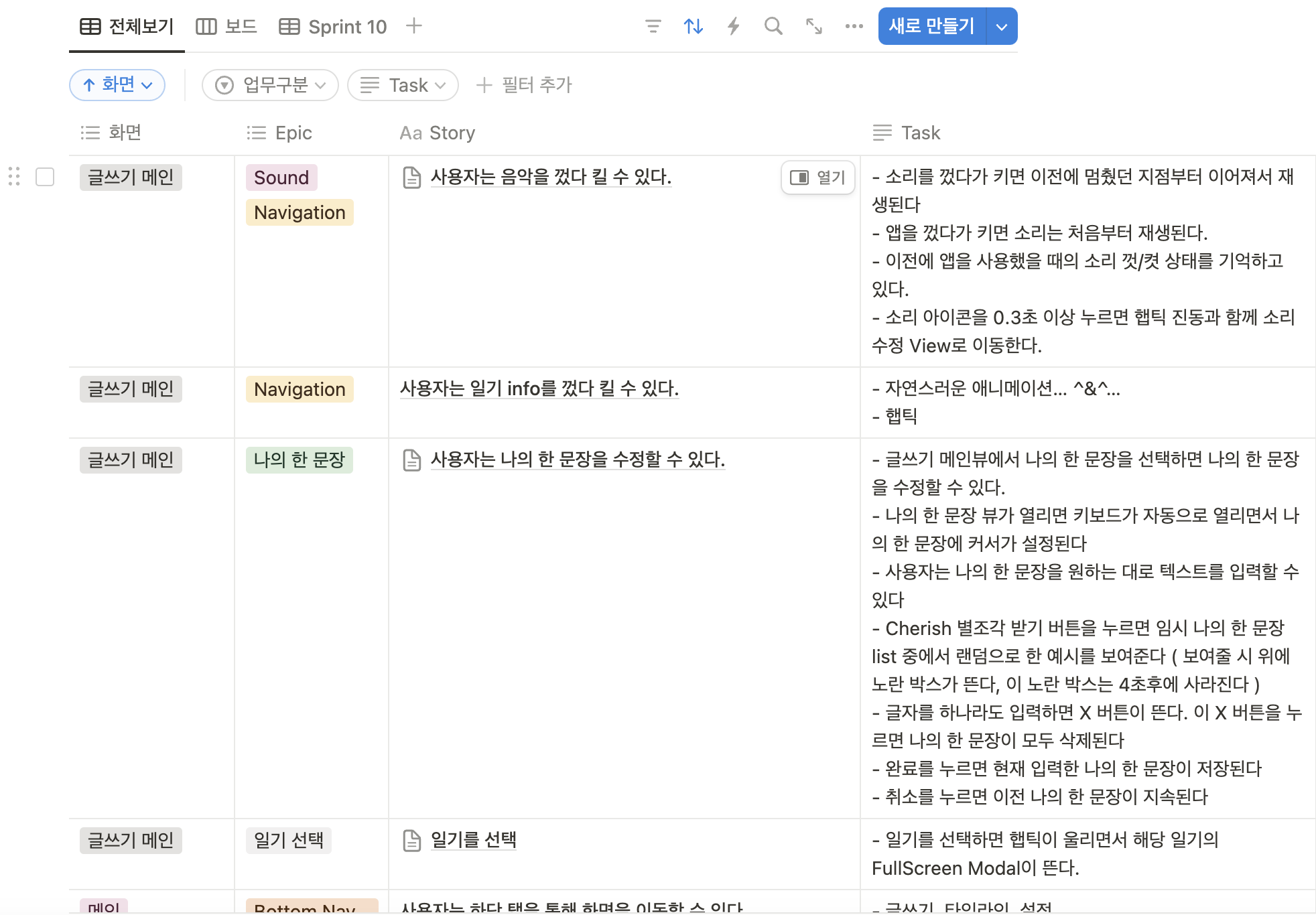The width and height of the screenshot is (1316, 915).
Task: Click 필터 추가 to add a filter
Action: coord(523,85)
